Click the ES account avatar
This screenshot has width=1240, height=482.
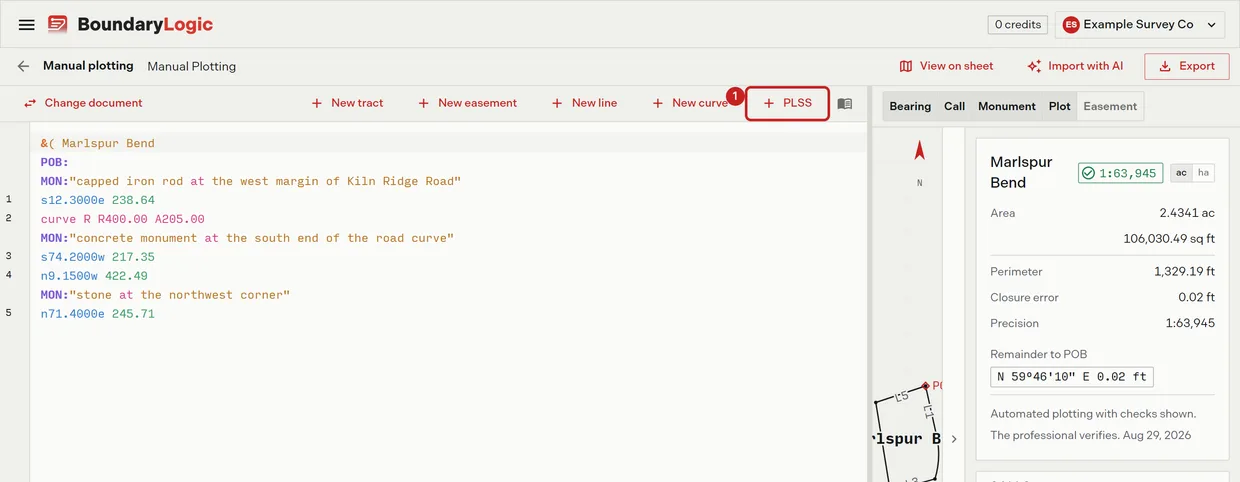(x=1071, y=24)
